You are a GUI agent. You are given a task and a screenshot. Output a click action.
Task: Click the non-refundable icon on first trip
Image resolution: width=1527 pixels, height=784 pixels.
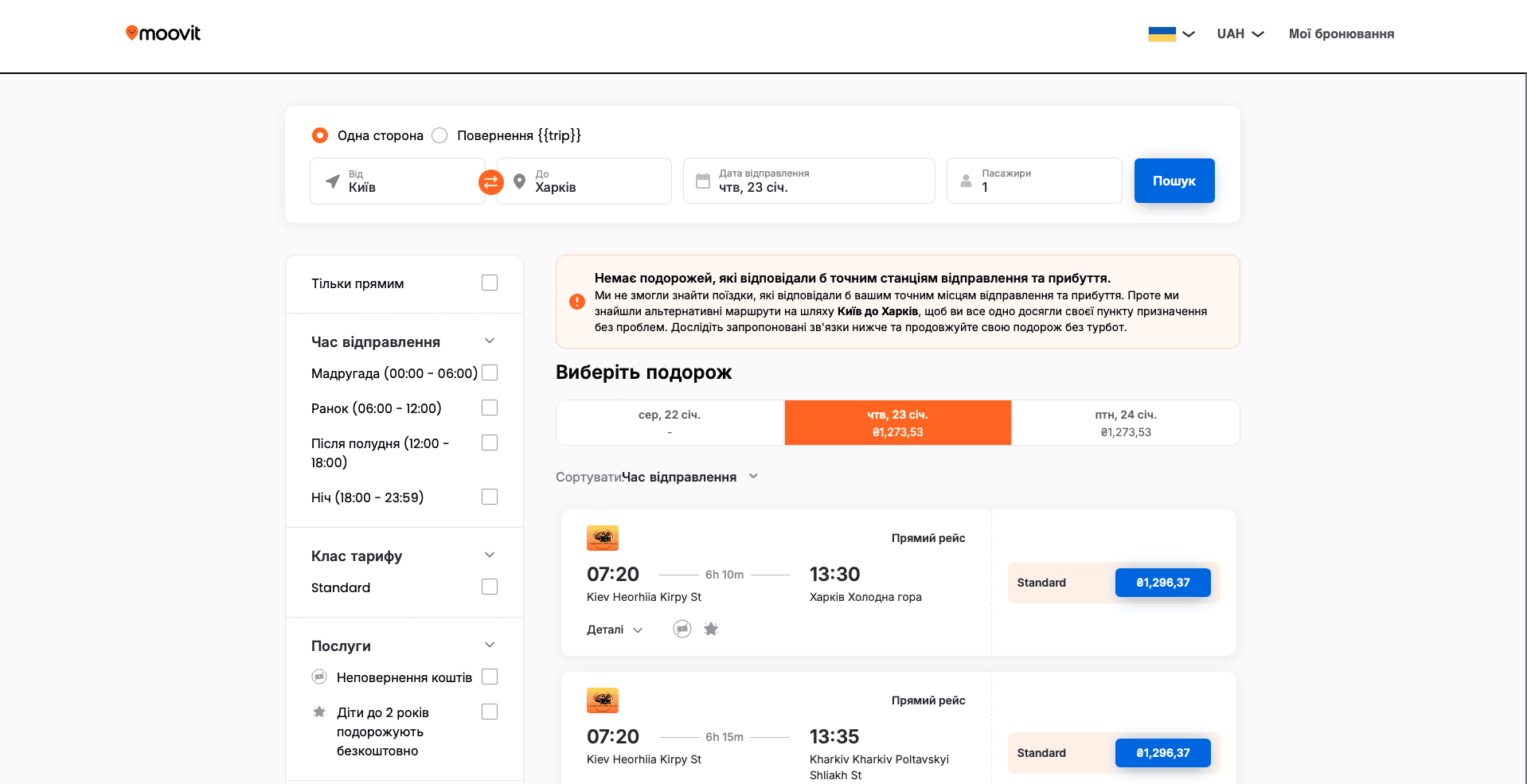[x=682, y=629]
